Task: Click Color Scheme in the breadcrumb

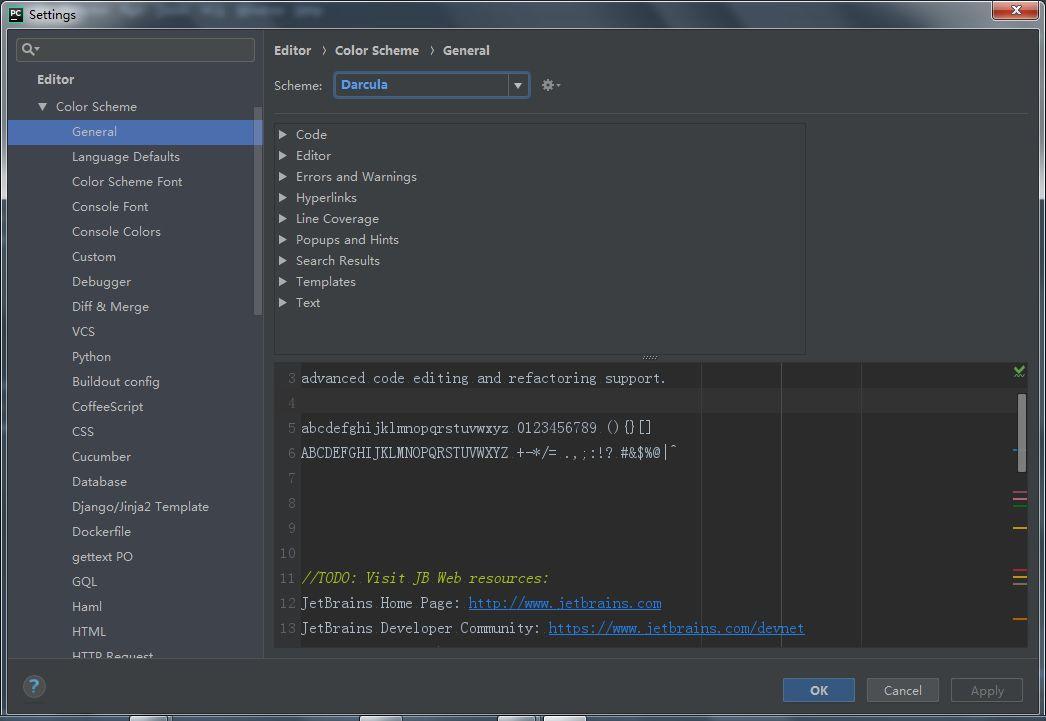Action: 377,51
